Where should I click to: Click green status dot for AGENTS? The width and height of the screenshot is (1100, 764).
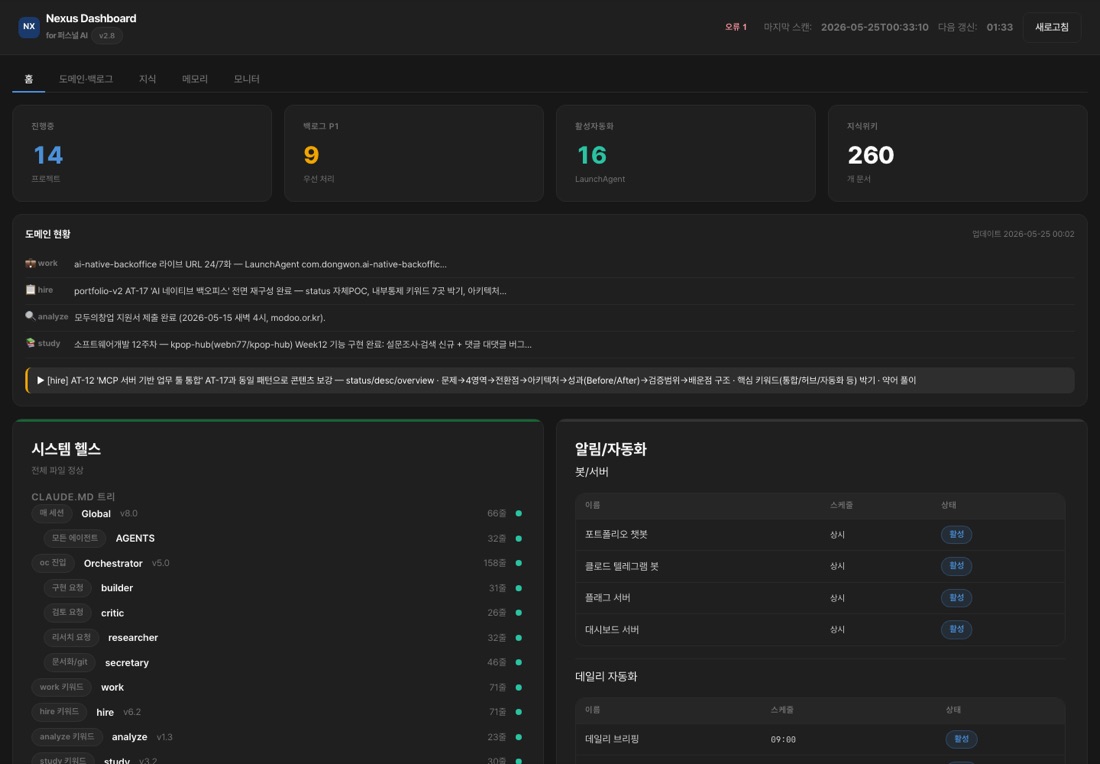518,539
